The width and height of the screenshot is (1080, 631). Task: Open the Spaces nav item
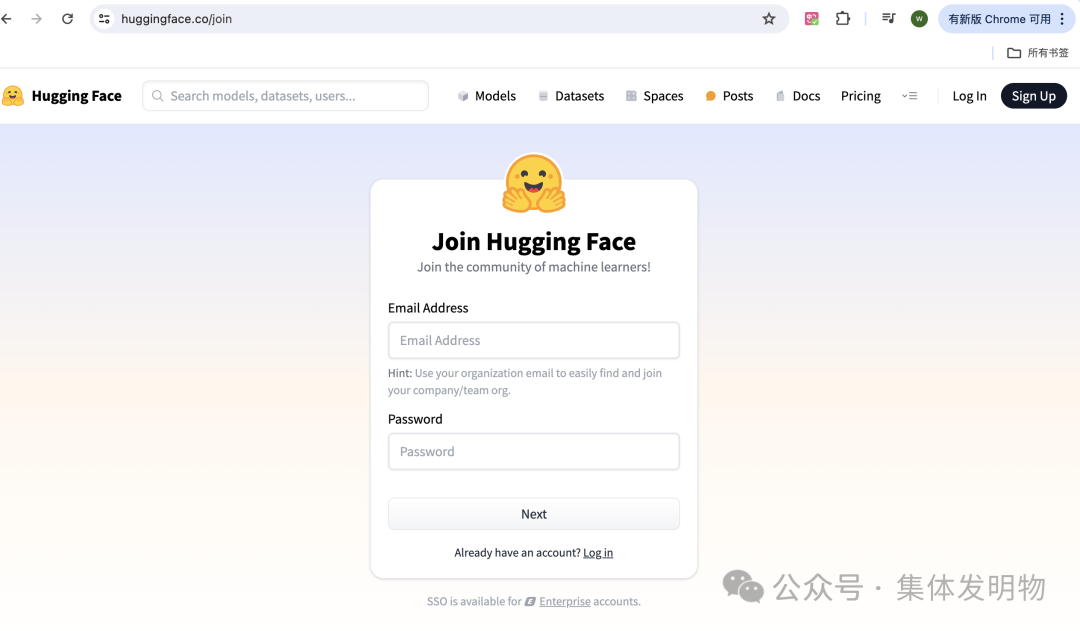coord(654,96)
